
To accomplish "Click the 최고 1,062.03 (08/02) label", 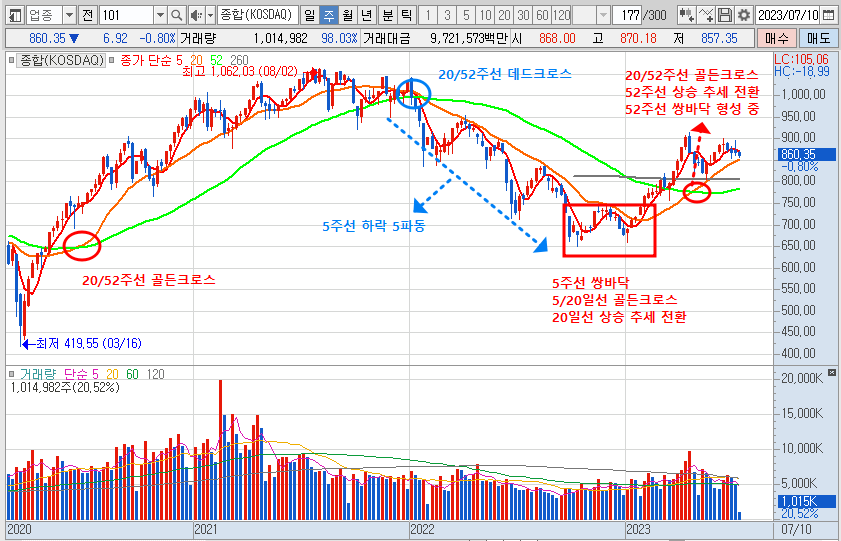I will (240, 71).
